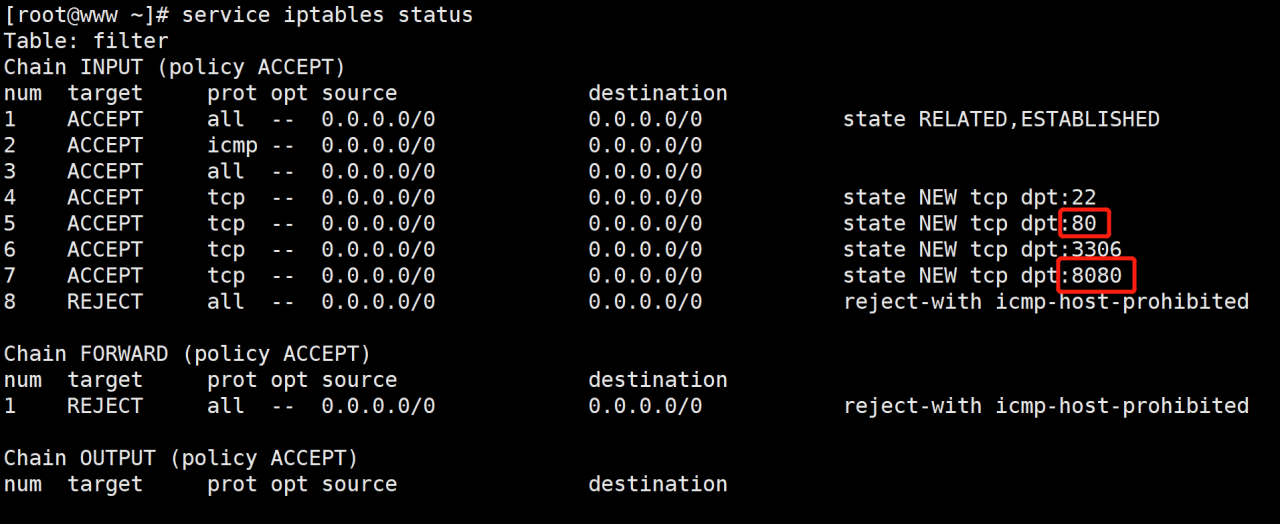
Task: Click ACCEPT target of INPUT rule 6
Action: coord(105,249)
